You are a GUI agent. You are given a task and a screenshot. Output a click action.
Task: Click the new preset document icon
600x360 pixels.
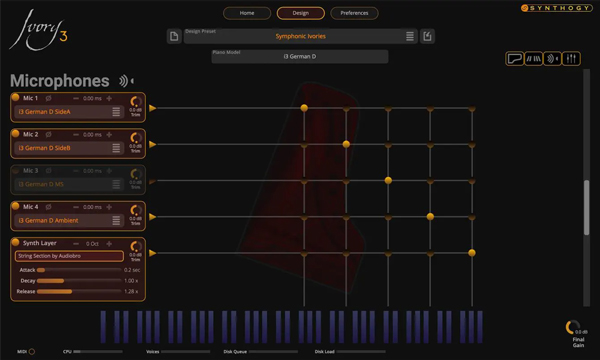[x=174, y=36]
